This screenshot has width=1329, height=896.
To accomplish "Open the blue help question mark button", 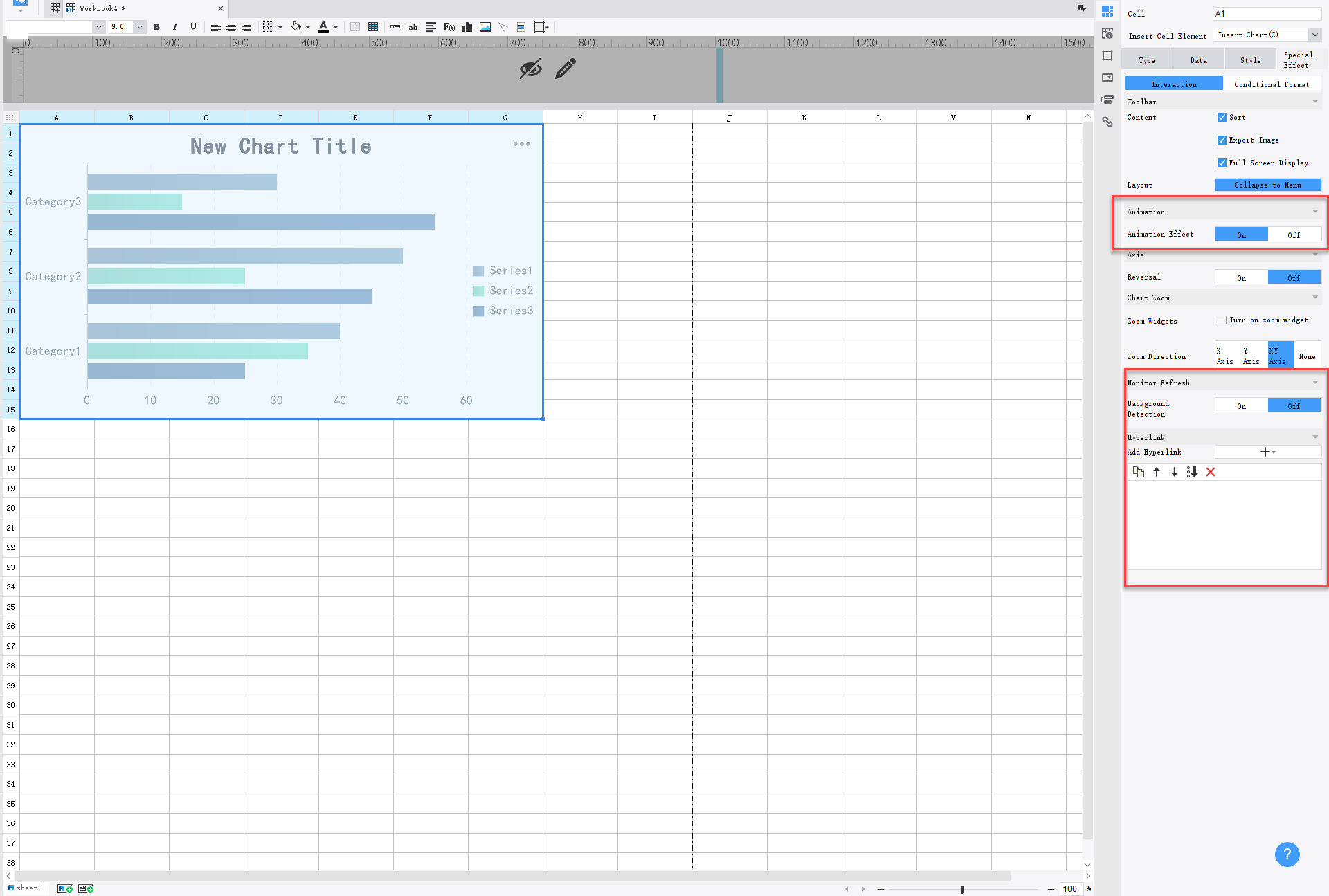I will (x=1287, y=854).
